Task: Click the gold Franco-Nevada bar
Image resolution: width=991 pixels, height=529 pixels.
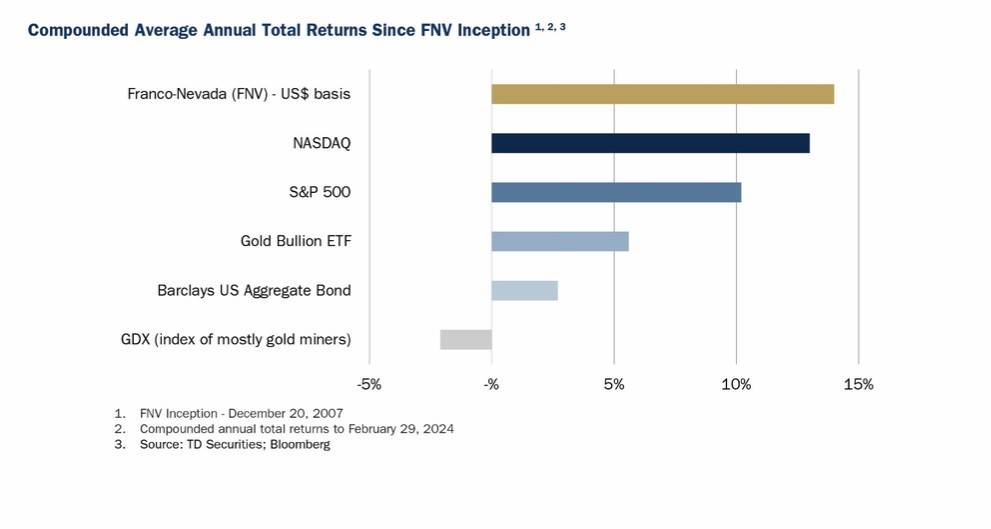Action: (662, 94)
